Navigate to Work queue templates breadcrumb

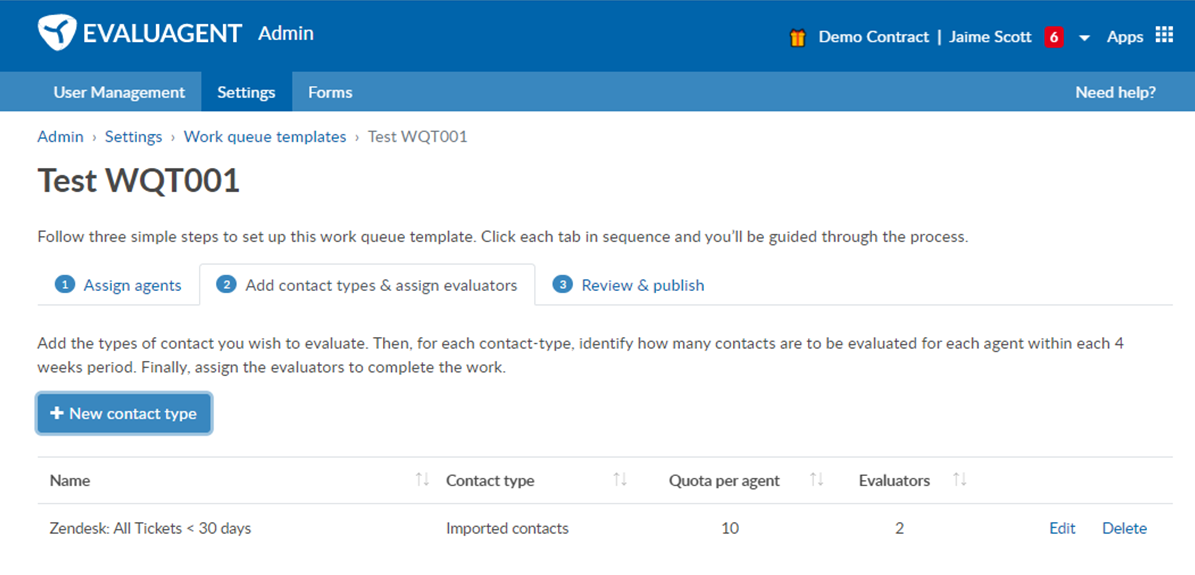click(264, 137)
